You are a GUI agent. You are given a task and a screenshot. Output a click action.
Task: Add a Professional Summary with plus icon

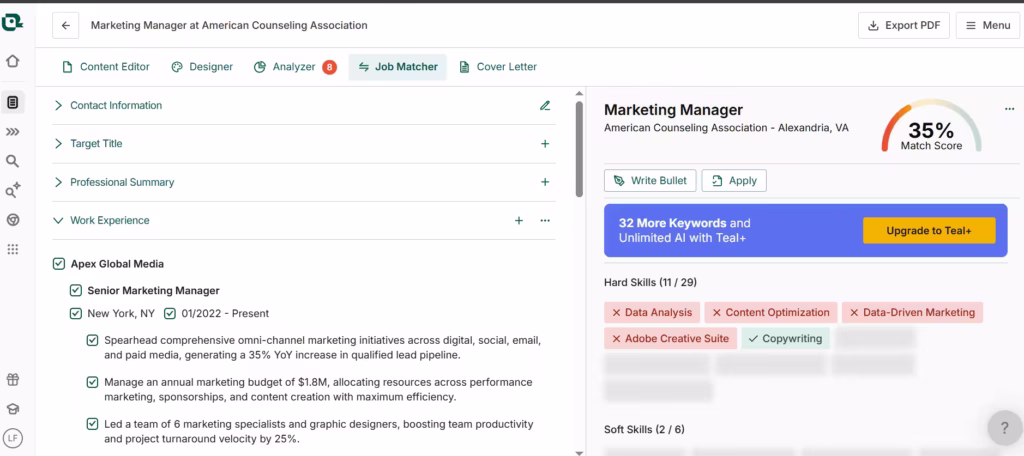pos(545,182)
